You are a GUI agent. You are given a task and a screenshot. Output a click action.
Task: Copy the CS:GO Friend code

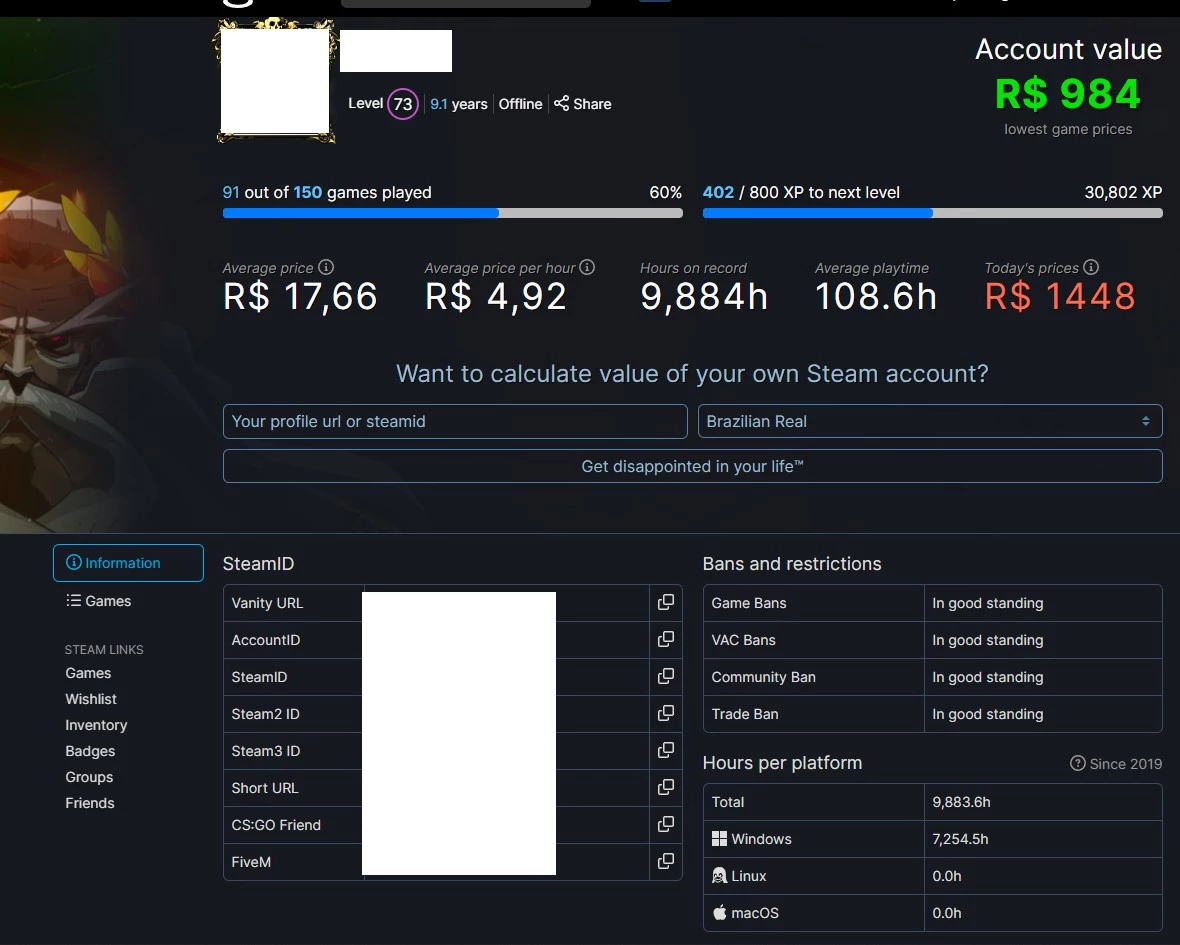665,825
